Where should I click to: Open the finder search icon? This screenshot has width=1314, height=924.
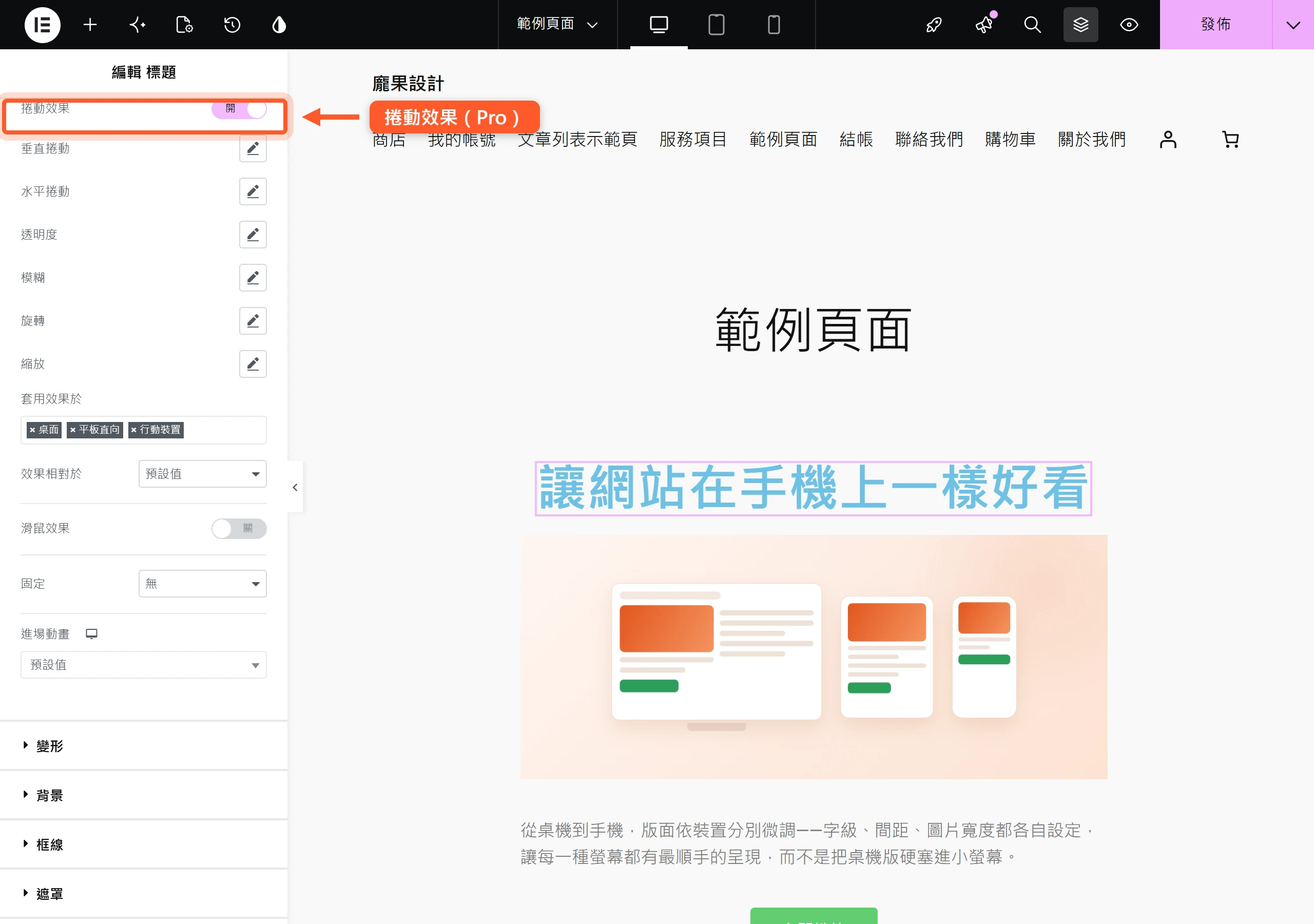coord(1032,25)
